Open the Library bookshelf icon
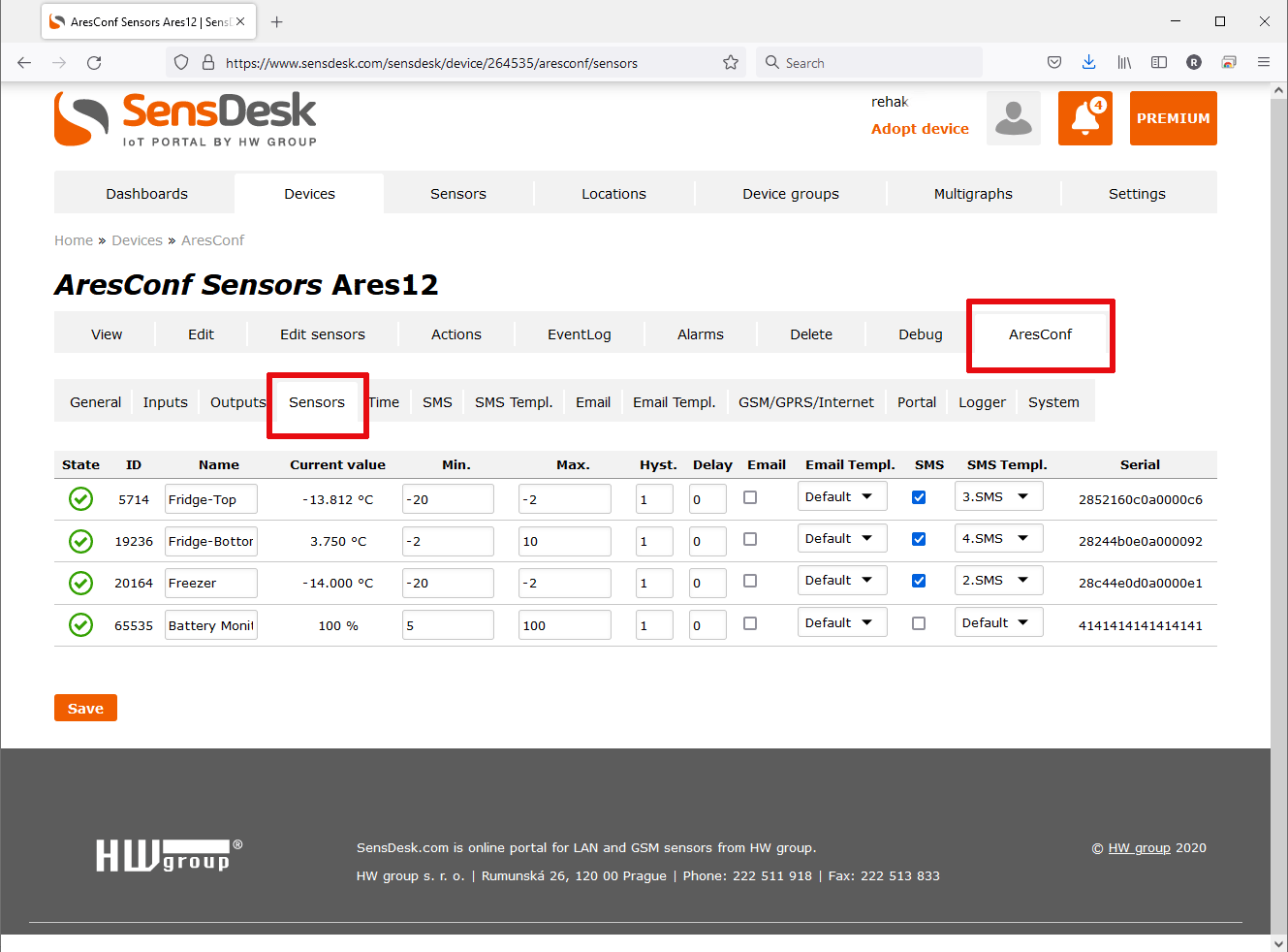The width and height of the screenshot is (1288, 952). click(1124, 62)
